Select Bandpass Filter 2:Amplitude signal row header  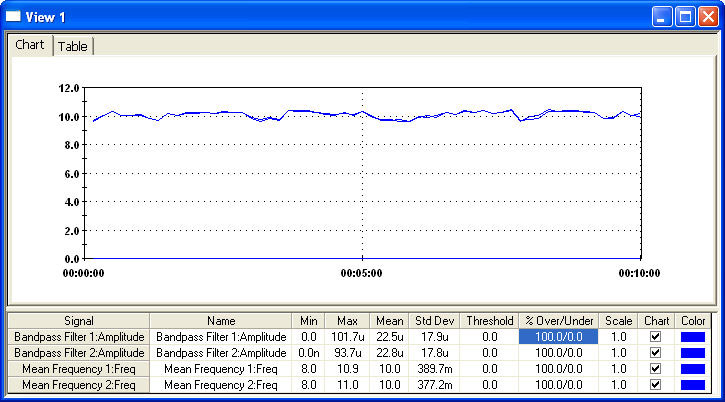pyautogui.click(x=79, y=353)
